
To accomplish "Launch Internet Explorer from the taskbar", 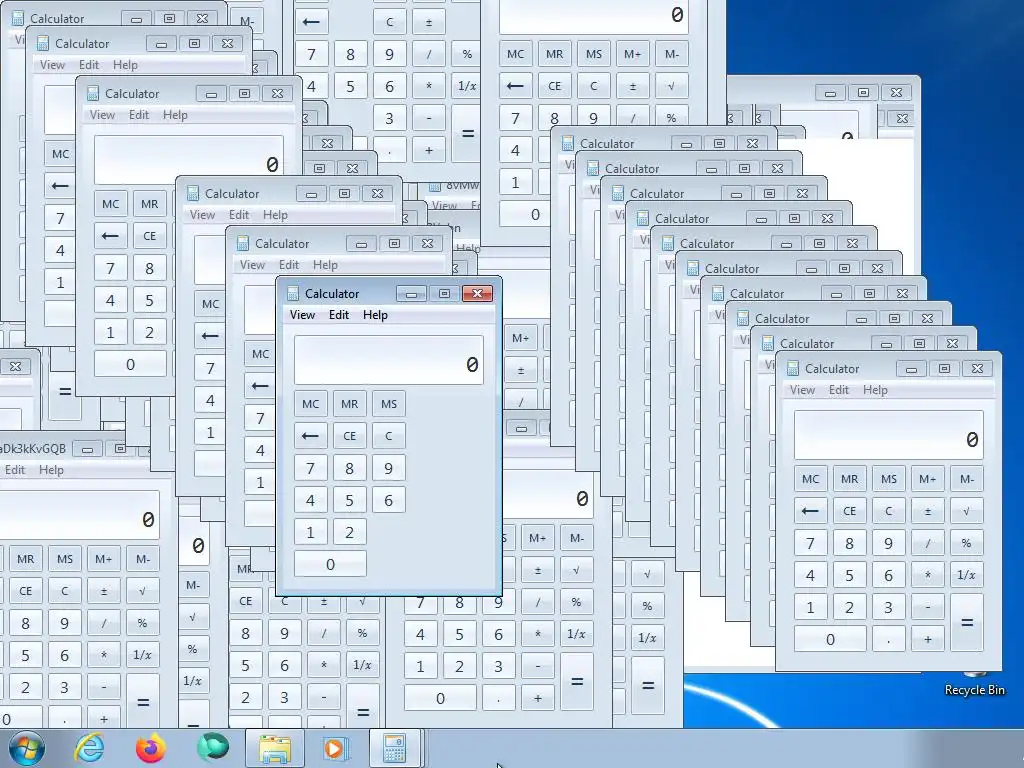I will click(89, 748).
